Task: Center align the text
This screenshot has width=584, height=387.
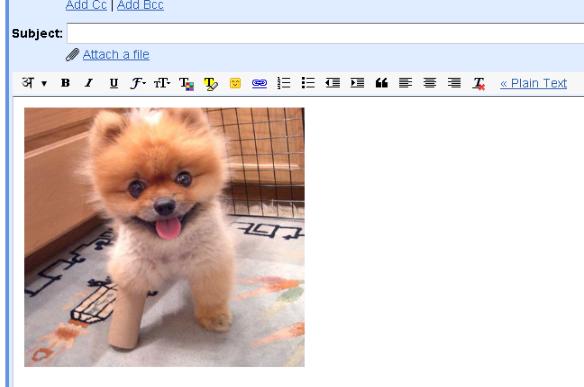Action: (x=430, y=83)
